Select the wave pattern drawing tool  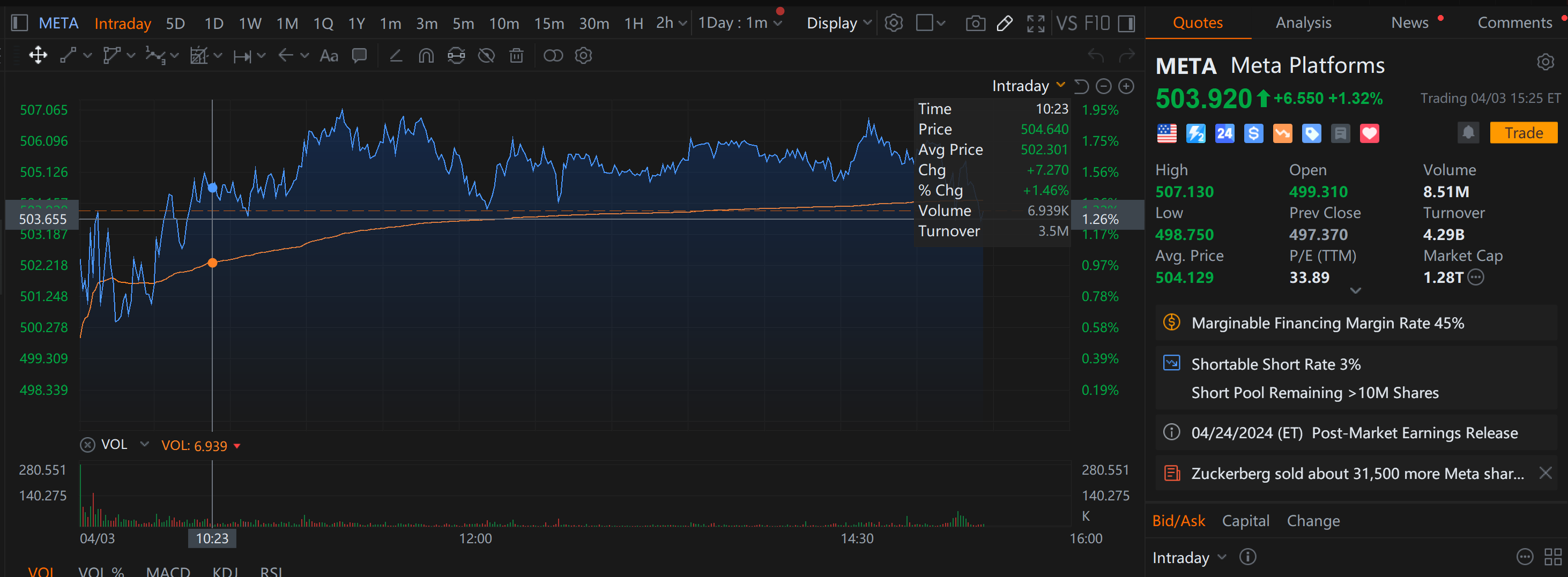click(155, 55)
